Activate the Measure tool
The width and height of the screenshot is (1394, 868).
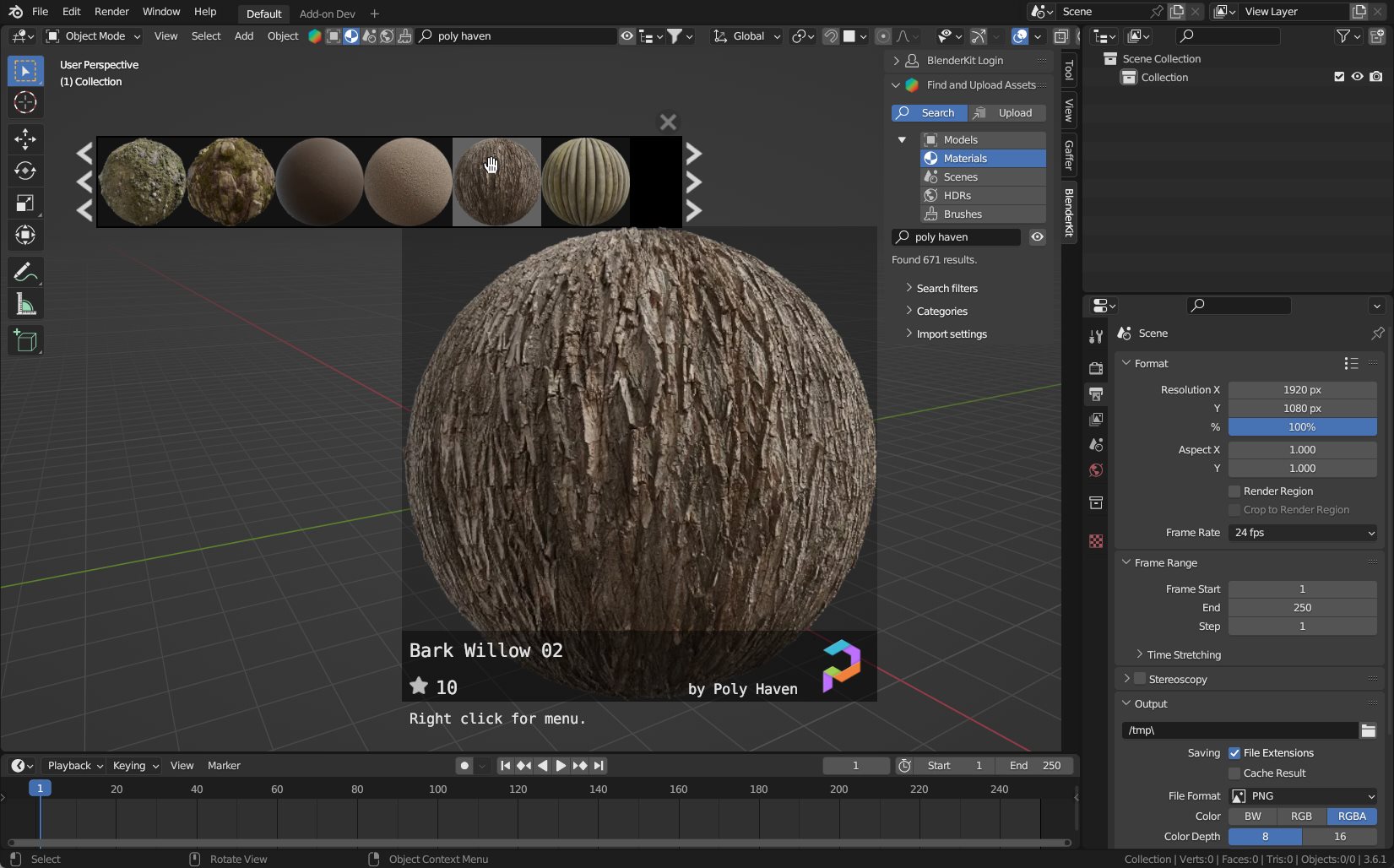tap(25, 304)
